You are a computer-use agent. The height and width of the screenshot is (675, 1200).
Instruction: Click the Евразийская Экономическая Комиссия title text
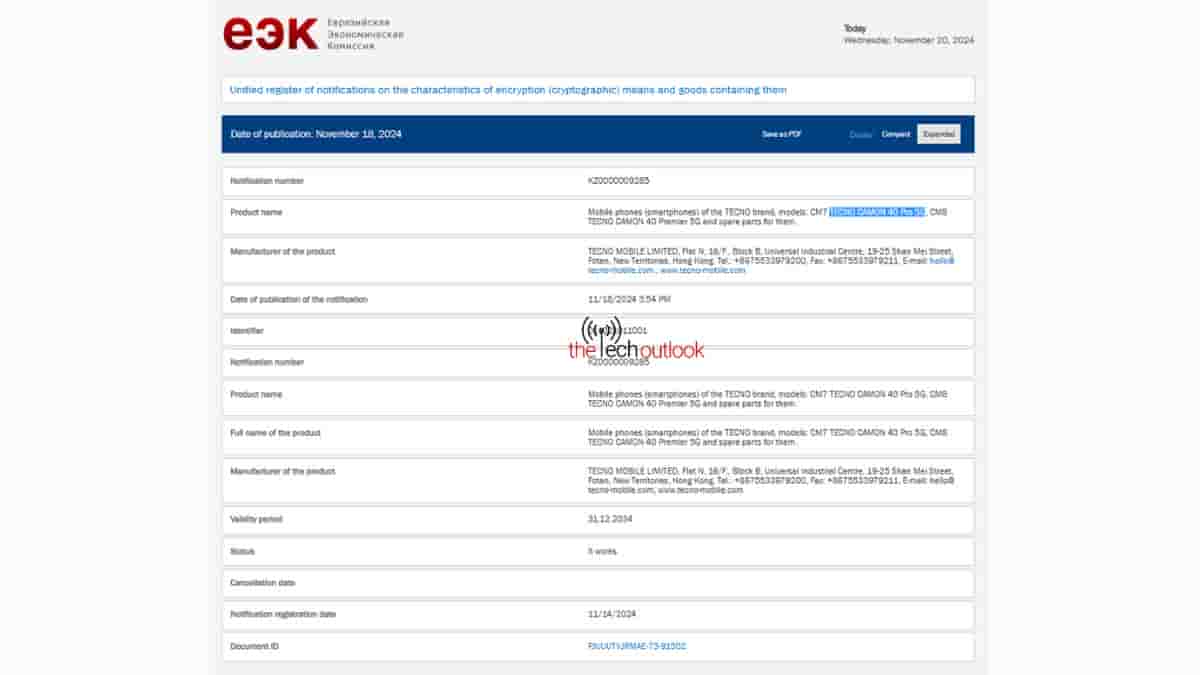[x=365, y=34]
